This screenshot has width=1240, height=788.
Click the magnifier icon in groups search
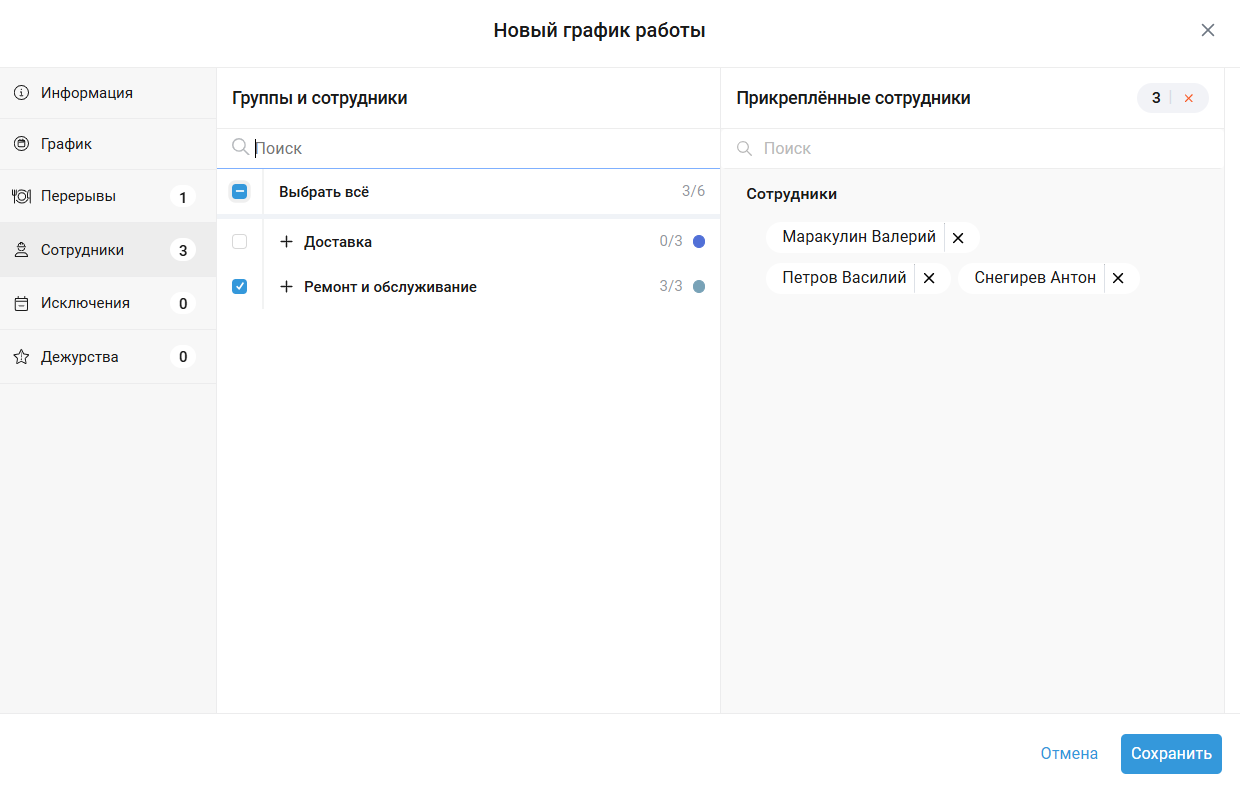point(240,148)
